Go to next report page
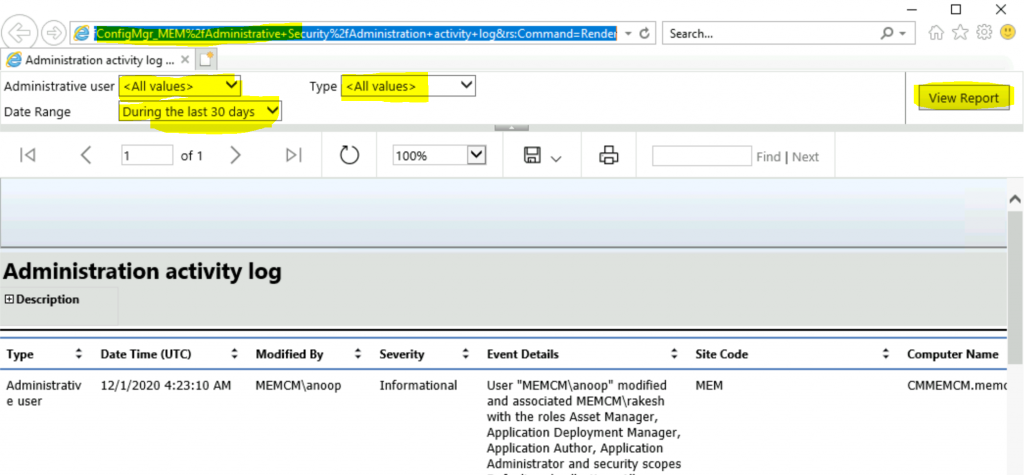Image resolution: width=1024 pixels, height=475 pixels. [236, 156]
